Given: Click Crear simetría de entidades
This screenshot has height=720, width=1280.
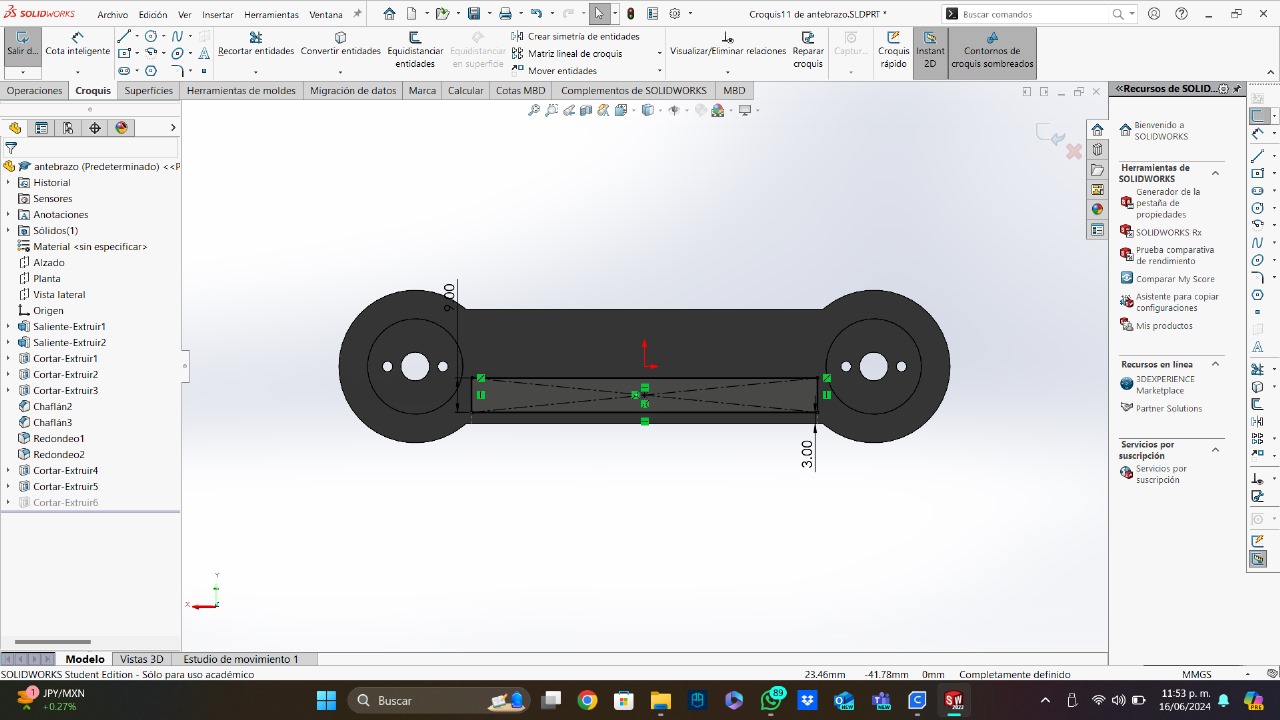Looking at the screenshot, I should (576, 36).
